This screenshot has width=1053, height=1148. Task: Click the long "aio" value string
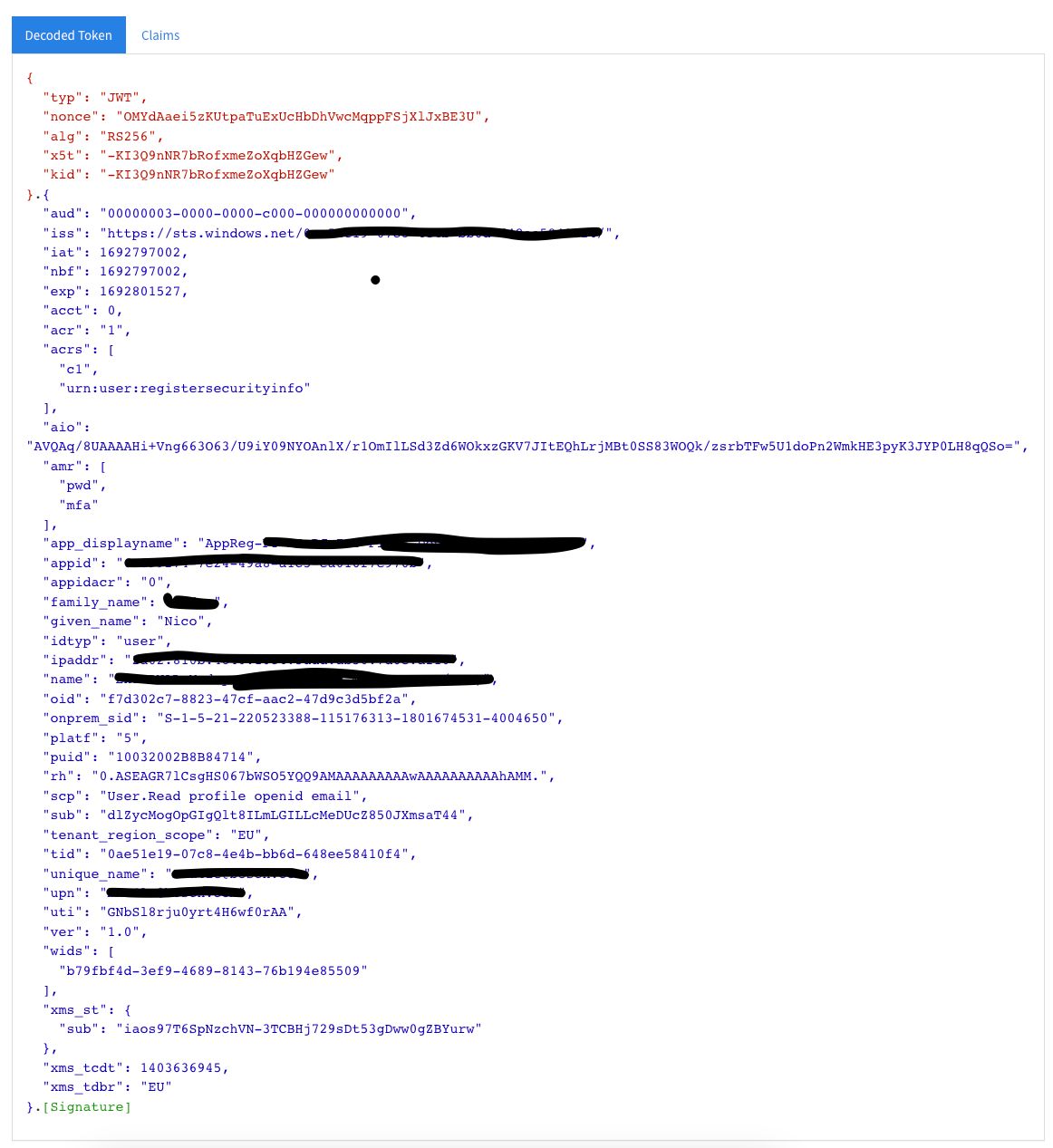coord(523,447)
